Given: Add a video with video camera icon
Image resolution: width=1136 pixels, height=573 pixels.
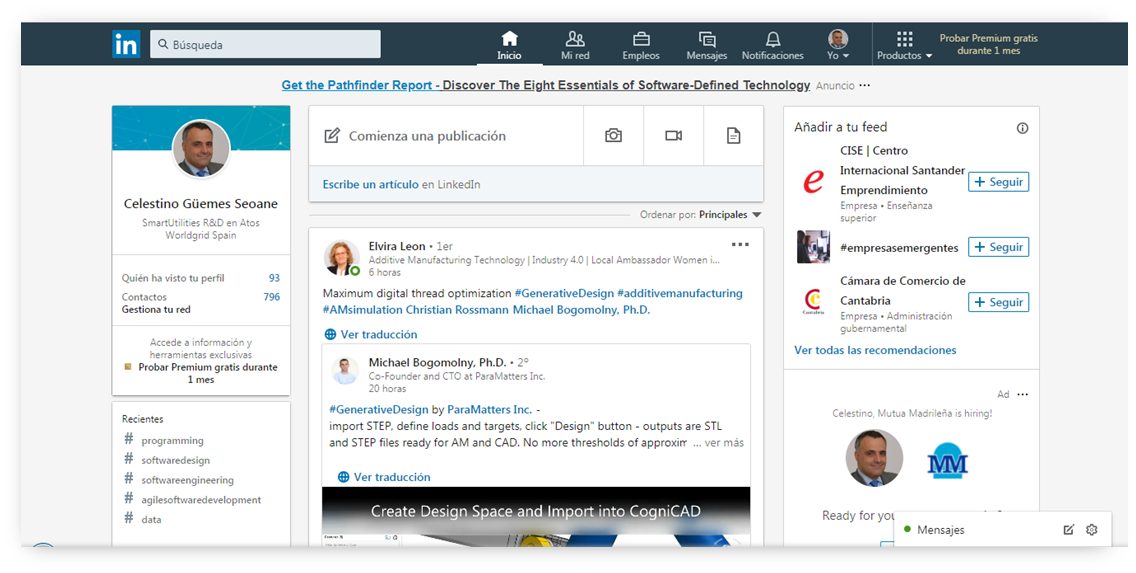Looking at the screenshot, I should tap(674, 135).
